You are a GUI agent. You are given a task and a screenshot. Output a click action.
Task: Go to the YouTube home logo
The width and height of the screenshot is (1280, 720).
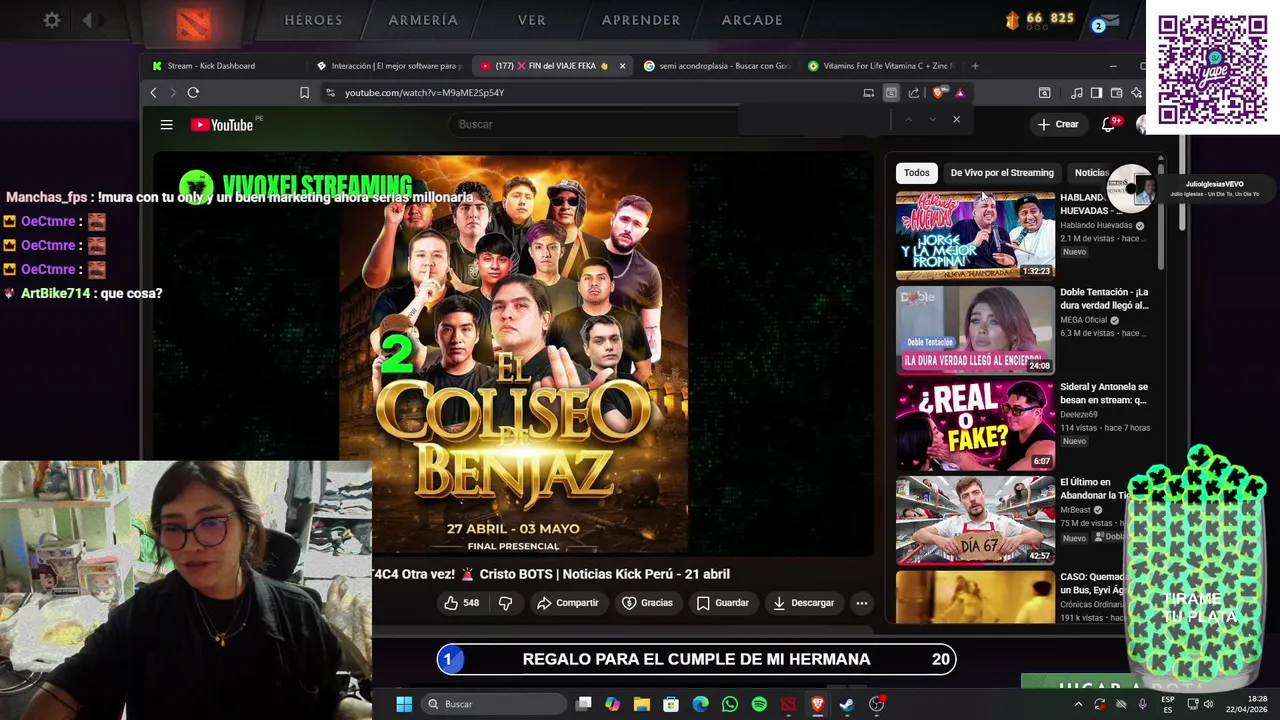coord(222,125)
